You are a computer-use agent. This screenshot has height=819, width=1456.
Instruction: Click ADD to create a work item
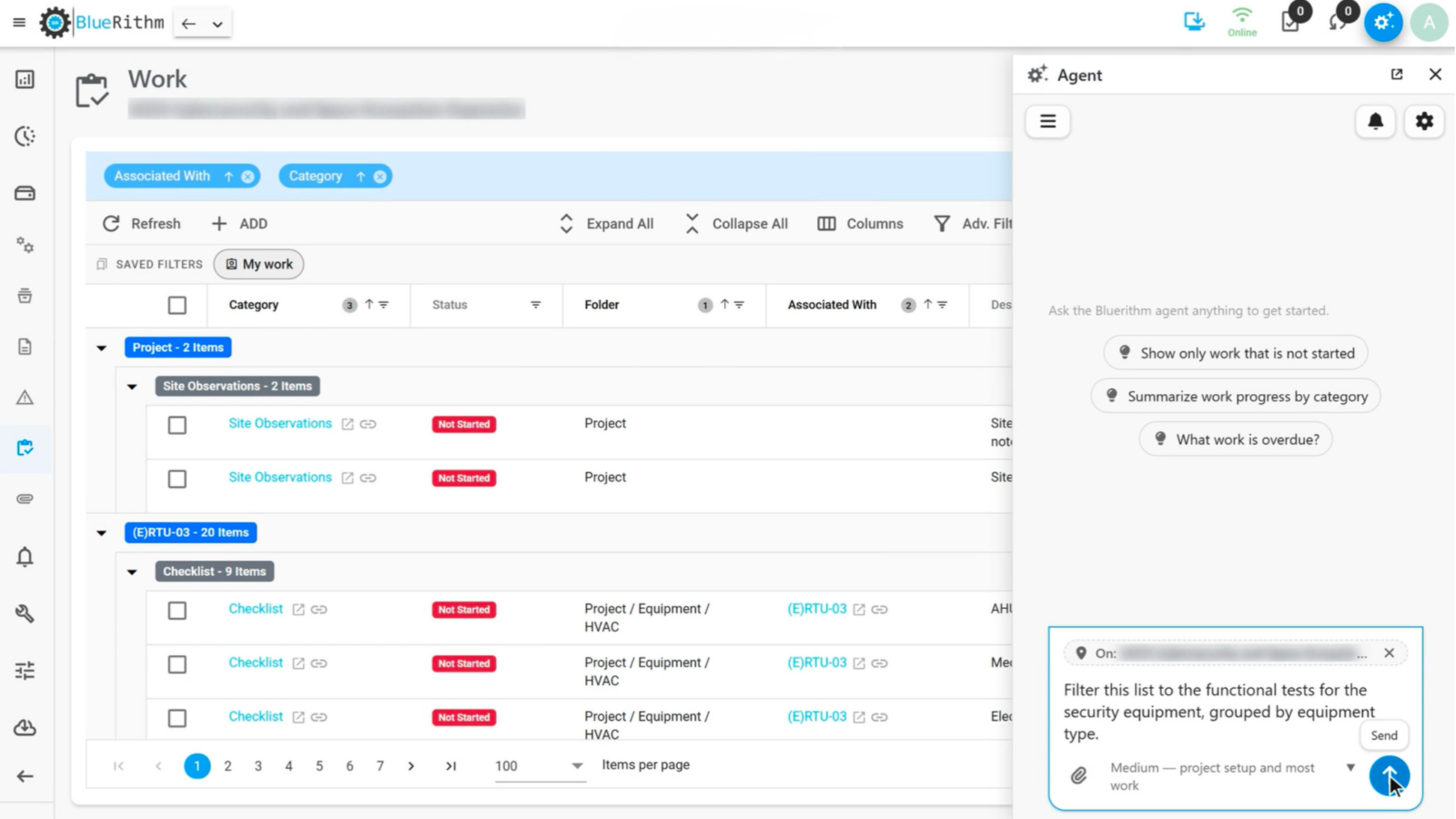click(x=239, y=224)
